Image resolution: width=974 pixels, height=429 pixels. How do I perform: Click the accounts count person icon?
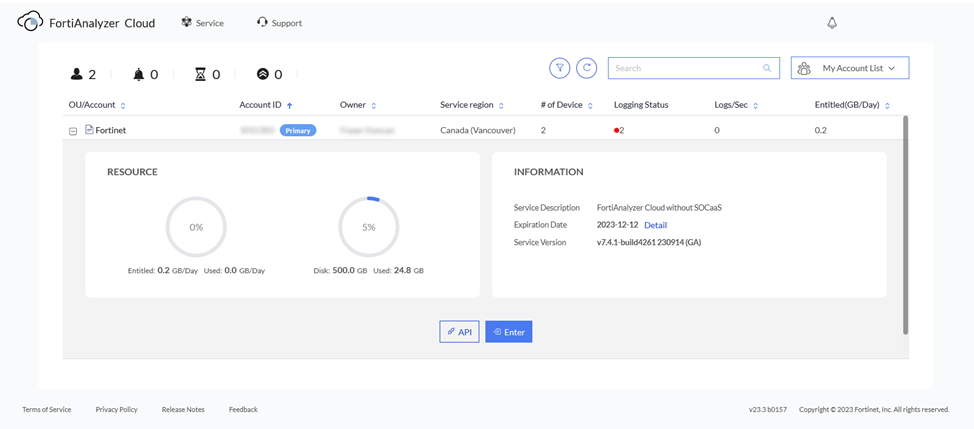pyautogui.click(x=77, y=74)
